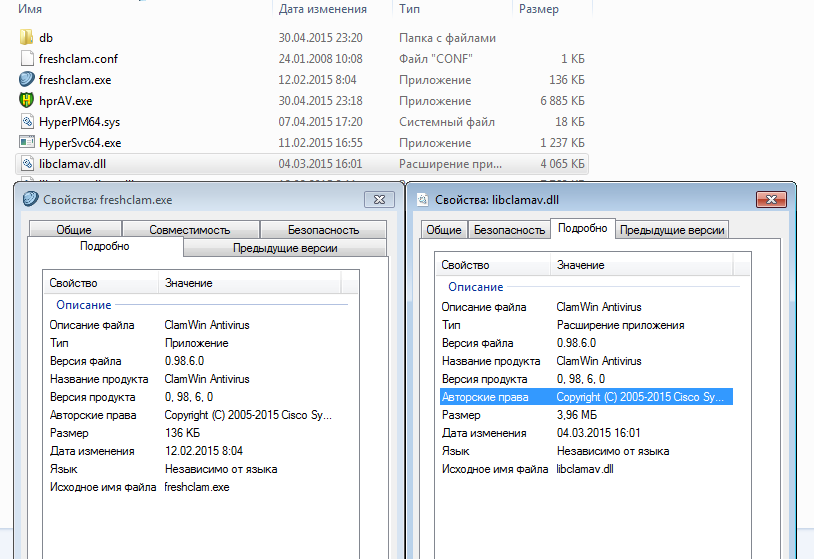The image size is (814, 559).
Task: Open Общие tab in libclamav.dll properties
Action: [x=444, y=229]
